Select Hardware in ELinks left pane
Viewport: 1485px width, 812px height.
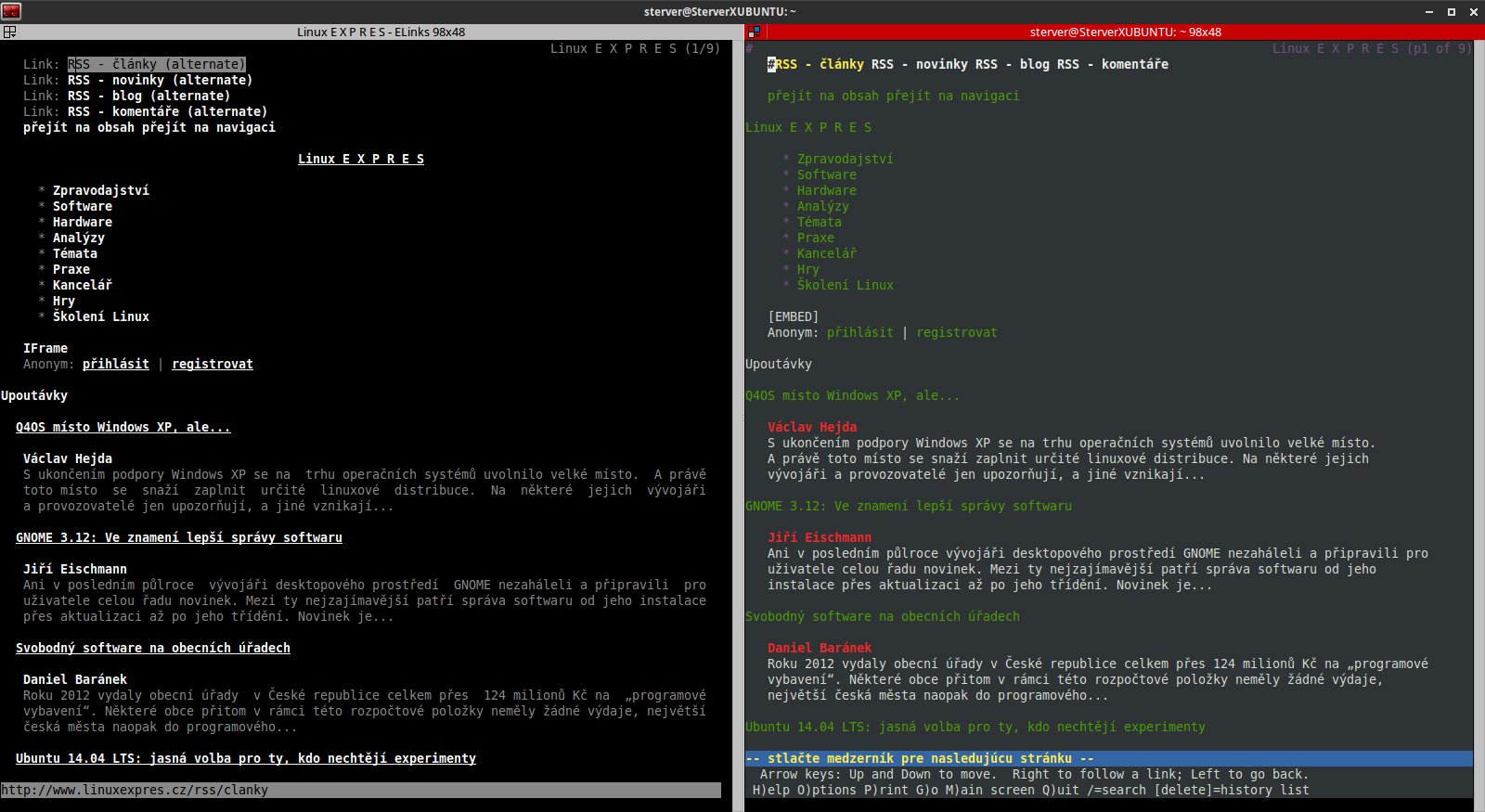[83, 222]
